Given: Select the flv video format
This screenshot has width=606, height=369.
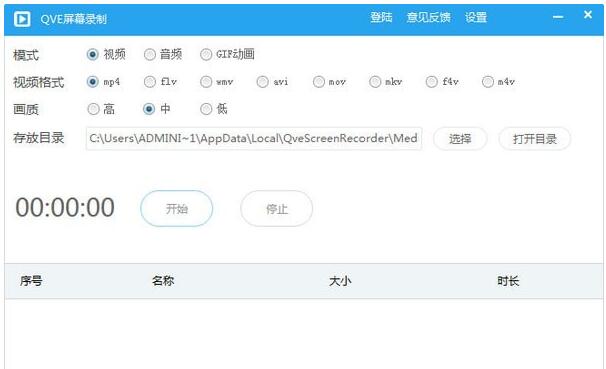Looking at the screenshot, I should [150, 82].
